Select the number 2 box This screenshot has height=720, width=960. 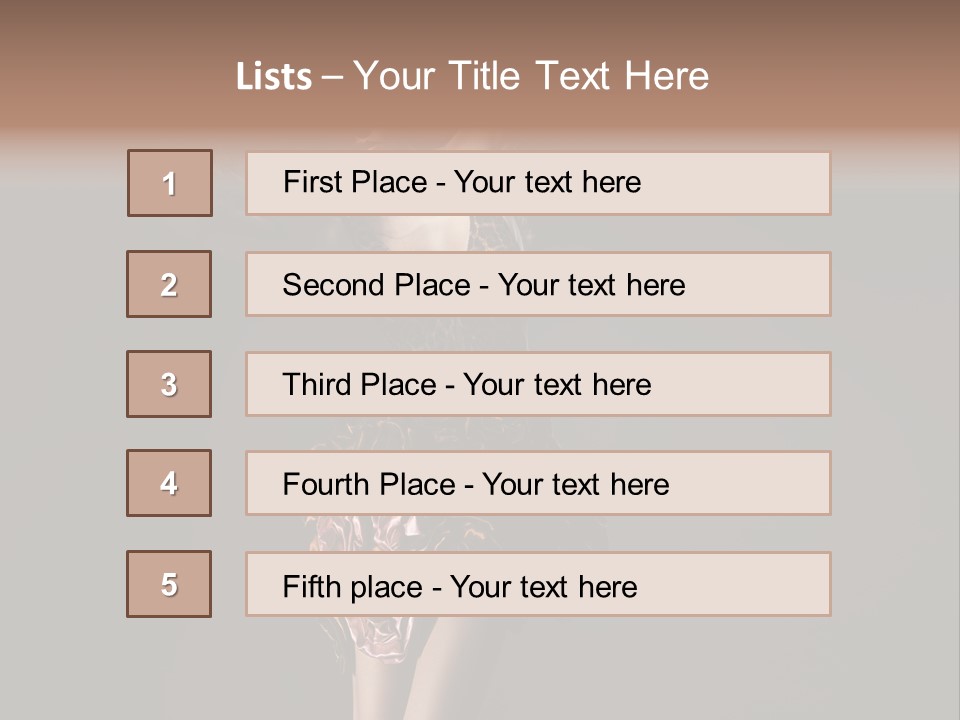coord(169,284)
